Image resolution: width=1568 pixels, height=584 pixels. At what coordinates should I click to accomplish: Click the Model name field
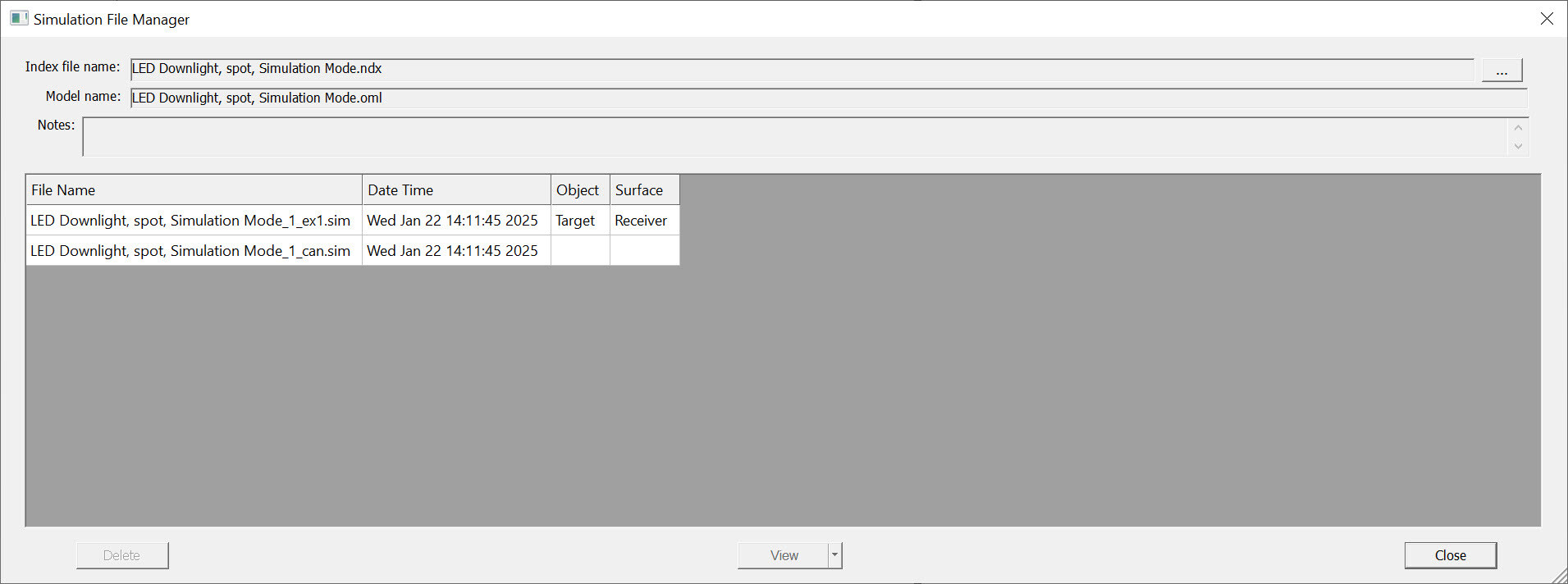coord(829,98)
